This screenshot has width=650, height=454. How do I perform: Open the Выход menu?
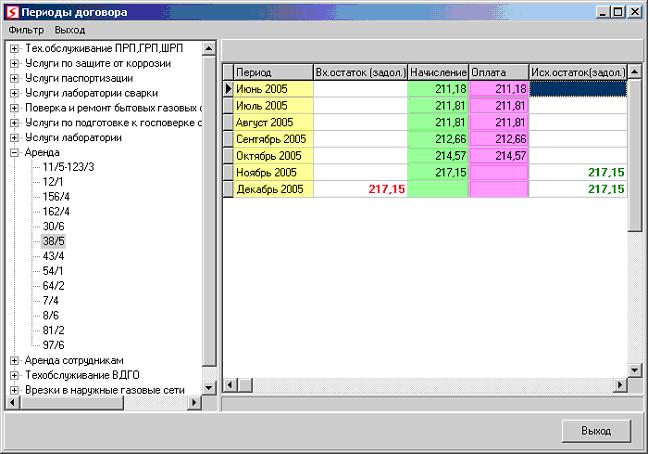point(70,30)
